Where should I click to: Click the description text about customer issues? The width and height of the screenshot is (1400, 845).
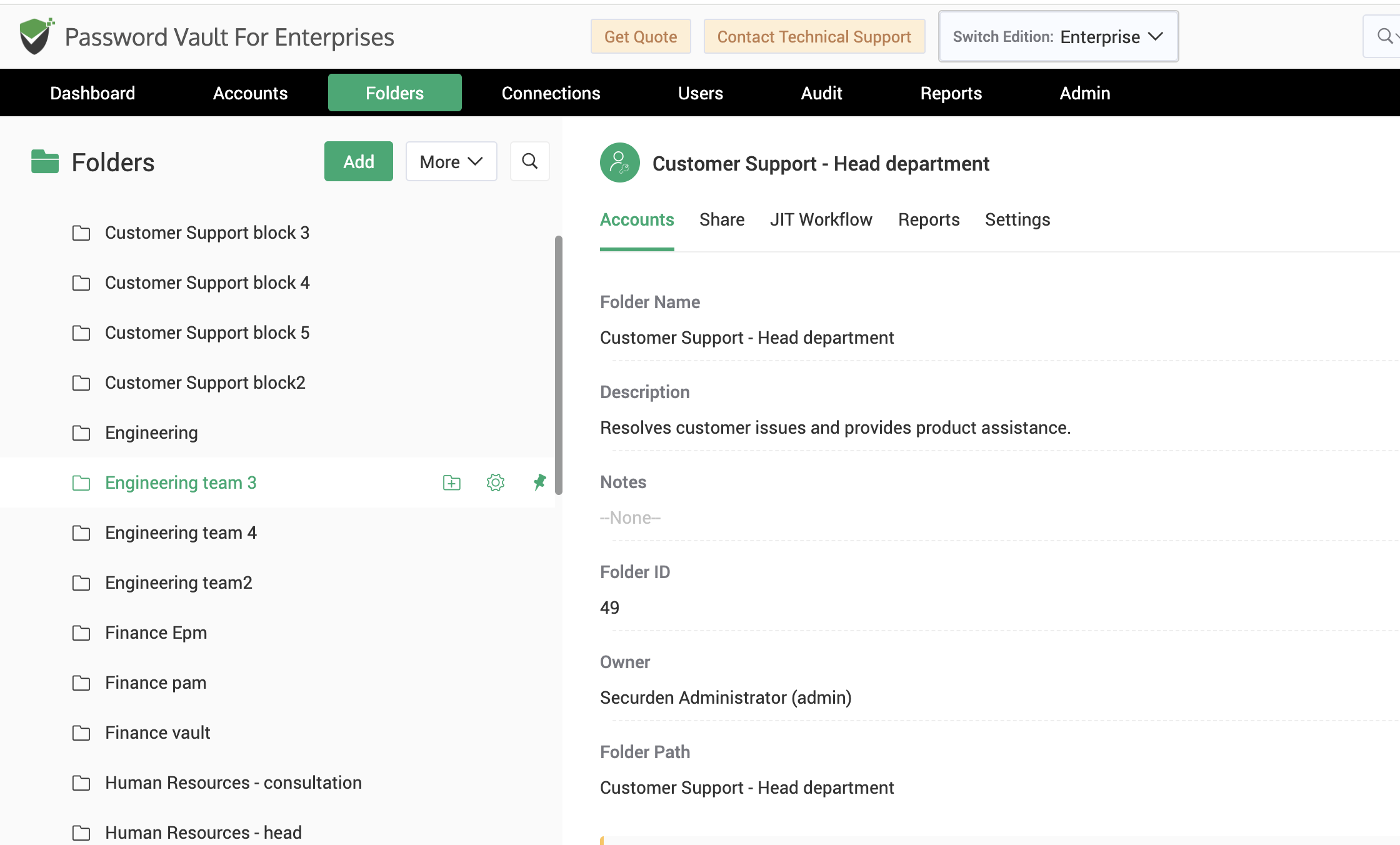point(835,427)
